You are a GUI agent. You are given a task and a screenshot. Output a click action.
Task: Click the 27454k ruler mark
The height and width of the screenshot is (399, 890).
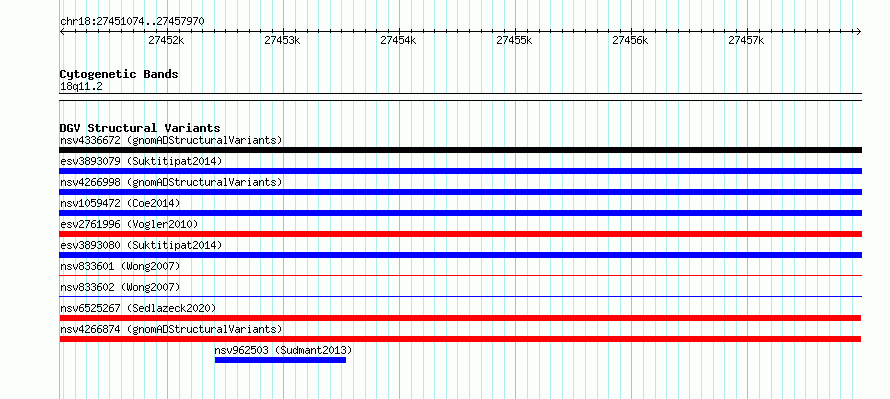398,40
